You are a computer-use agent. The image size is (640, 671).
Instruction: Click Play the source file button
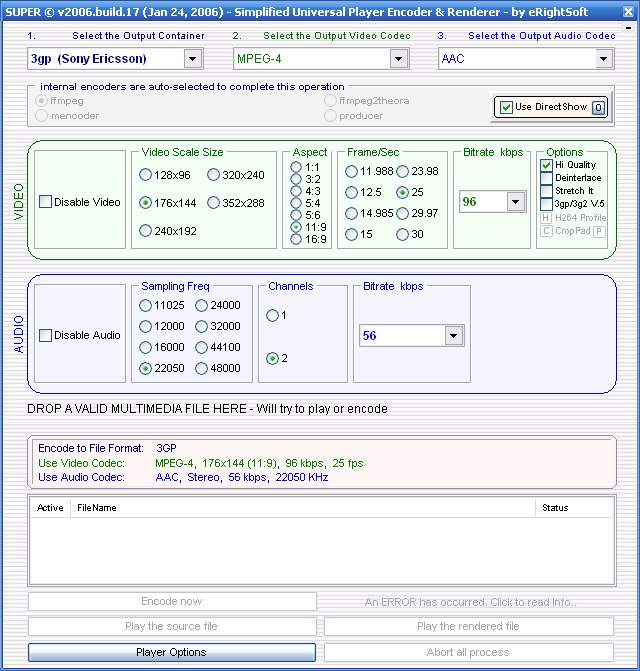pyautogui.click(x=172, y=626)
